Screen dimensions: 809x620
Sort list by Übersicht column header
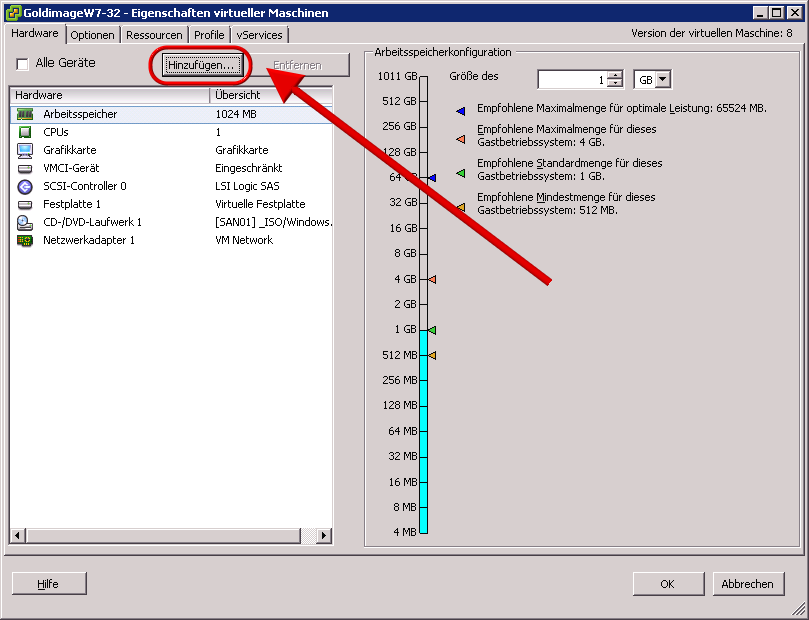tap(270, 95)
